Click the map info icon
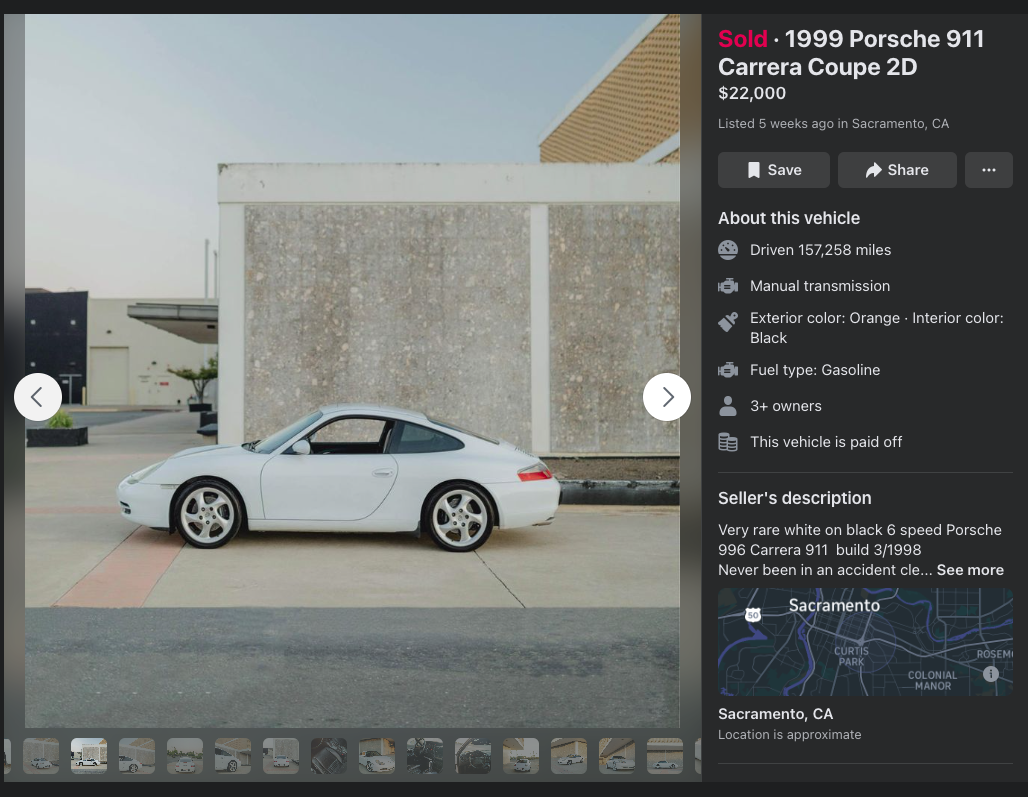 [991, 674]
